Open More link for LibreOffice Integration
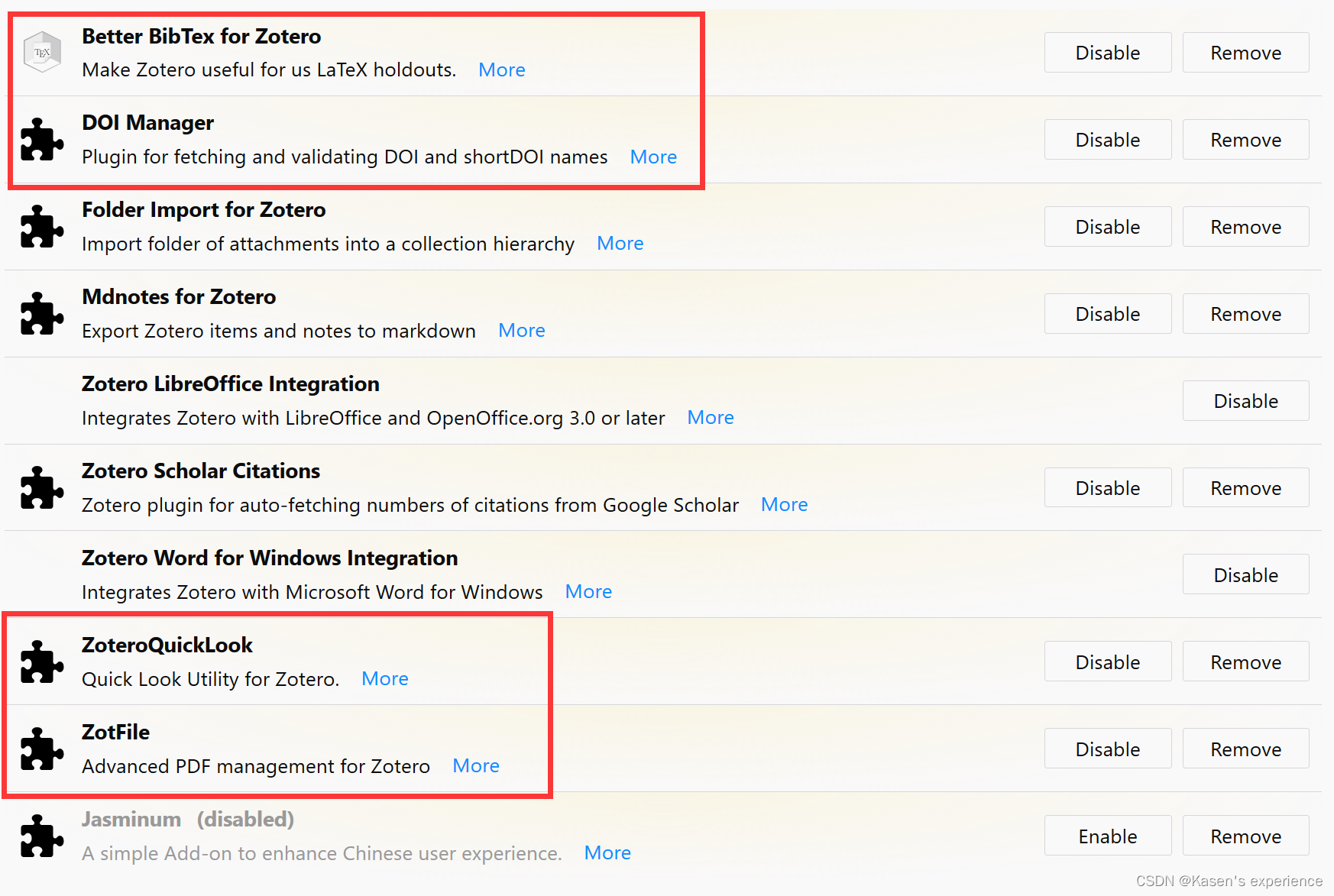Image resolution: width=1334 pixels, height=896 pixels. [x=711, y=417]
